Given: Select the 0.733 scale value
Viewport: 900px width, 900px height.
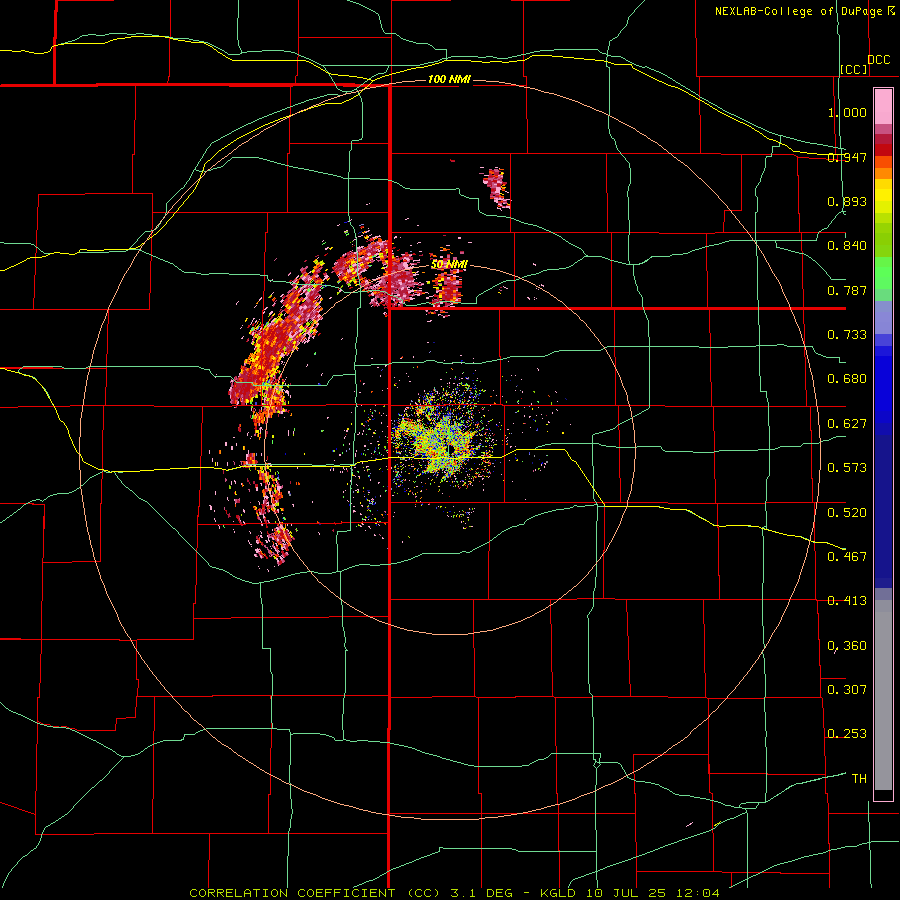Looking at the screenshot, I should point(847,335).
